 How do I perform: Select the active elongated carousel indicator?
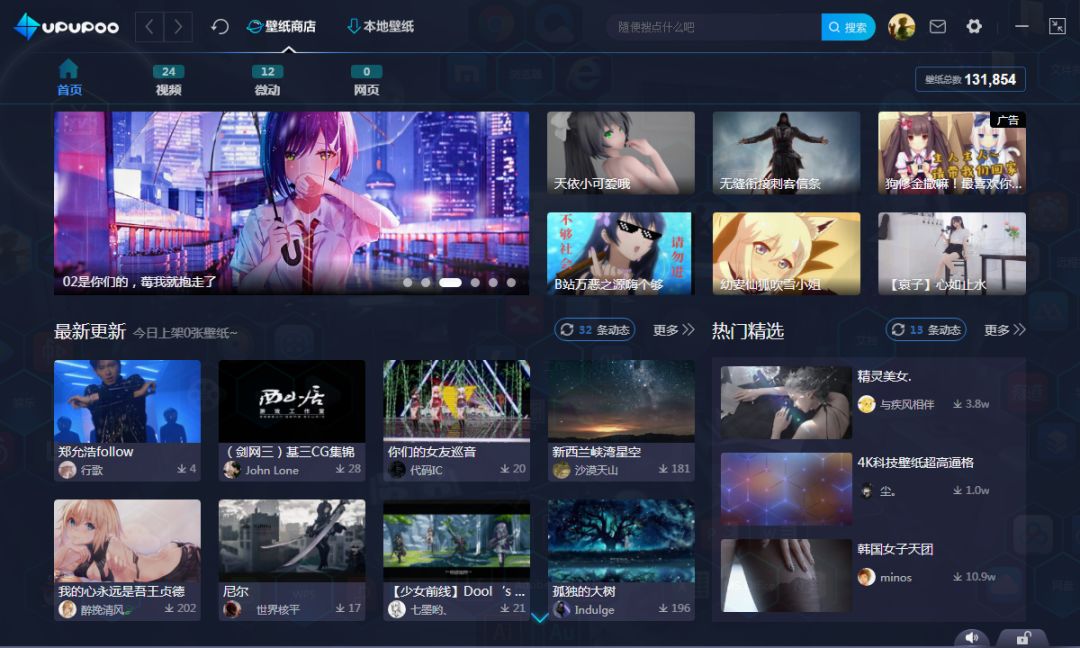click(450, 282)
